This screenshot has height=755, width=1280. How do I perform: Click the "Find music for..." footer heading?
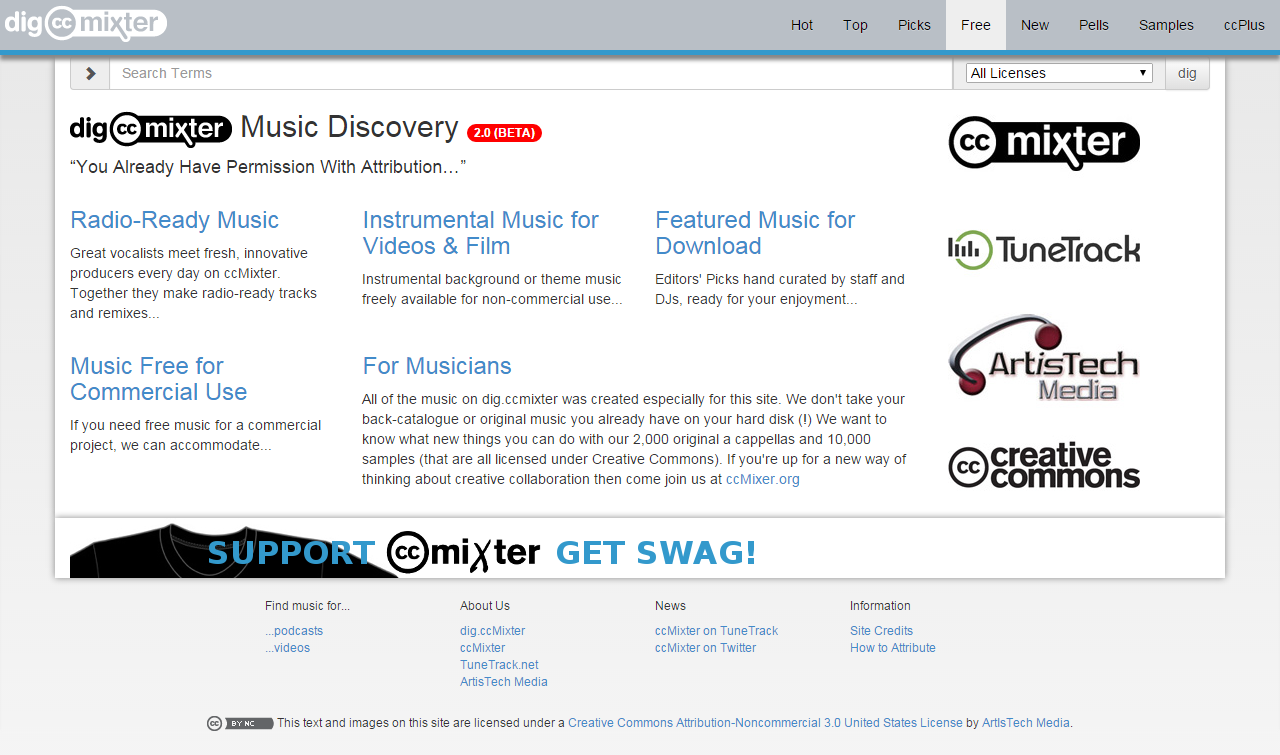pos(307,606)
